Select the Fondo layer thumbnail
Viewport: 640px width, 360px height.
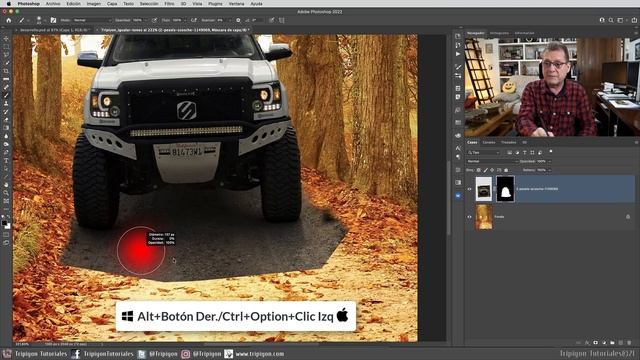coord(484,217)
